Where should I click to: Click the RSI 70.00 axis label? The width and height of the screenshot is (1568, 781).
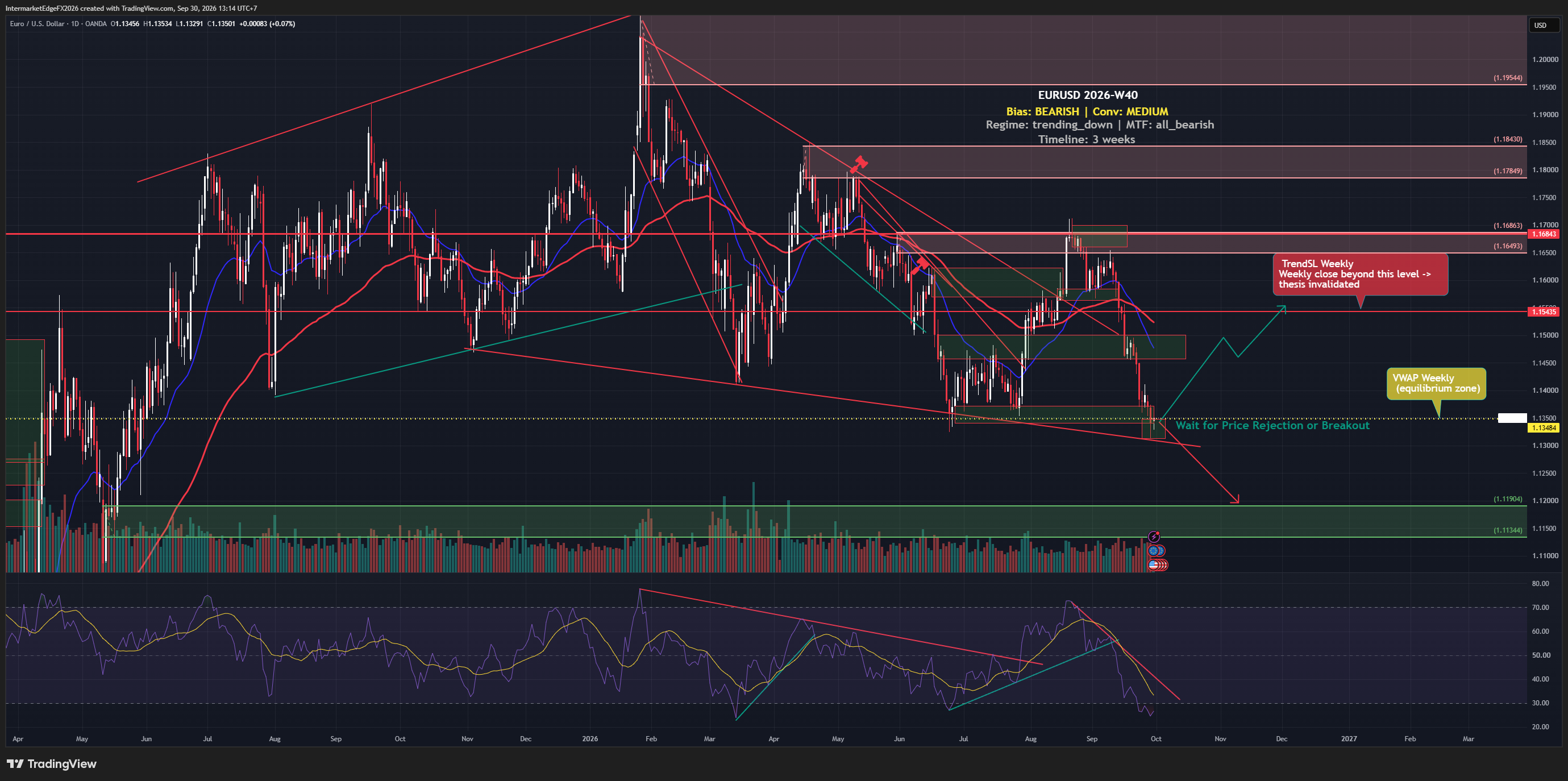pos(1541,608)
